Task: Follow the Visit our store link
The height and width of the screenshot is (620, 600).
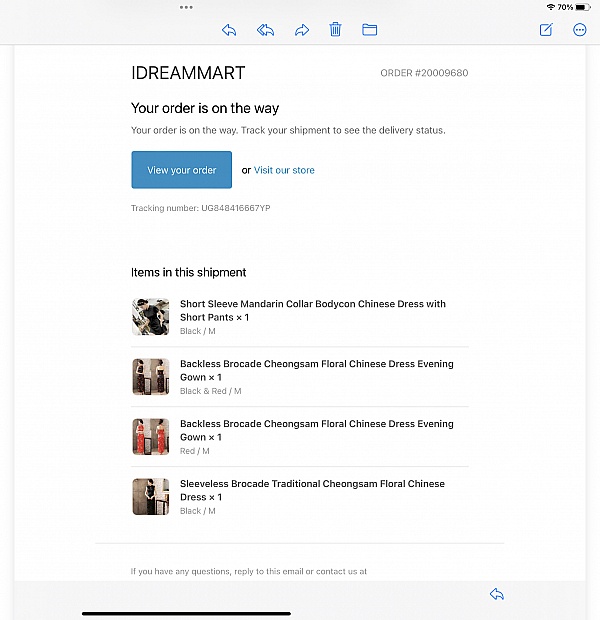Action: 284,170
